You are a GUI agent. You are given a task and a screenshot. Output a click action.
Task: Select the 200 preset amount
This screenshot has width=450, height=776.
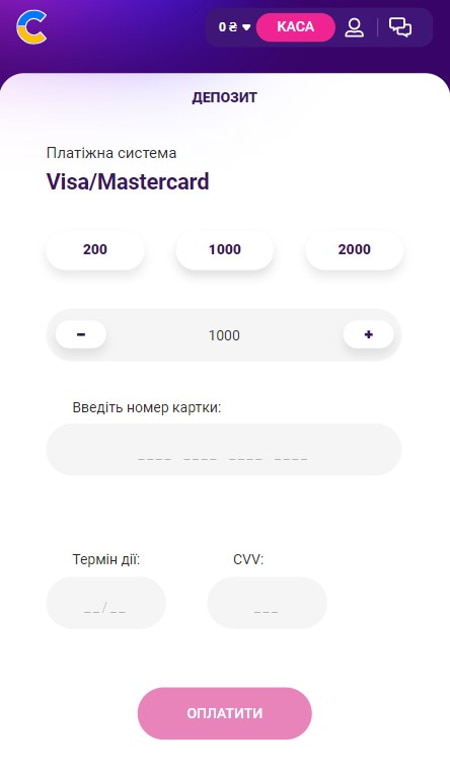[x=95, y=249]
